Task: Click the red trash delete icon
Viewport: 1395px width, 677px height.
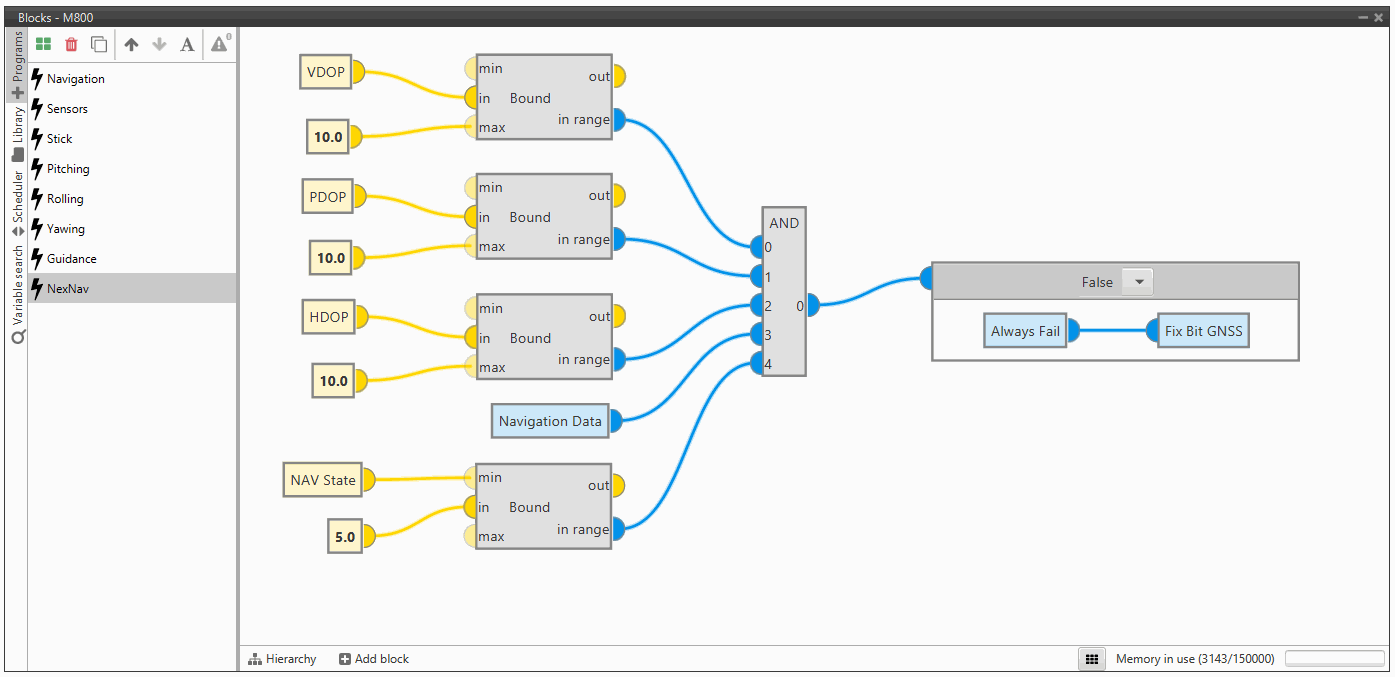Action: tap(71, 44)
